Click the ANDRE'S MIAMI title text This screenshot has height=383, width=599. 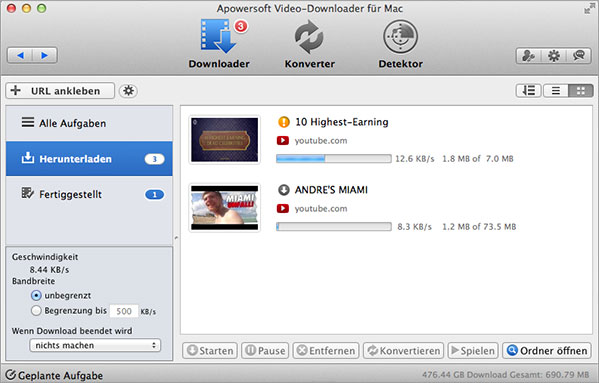tap(331, 190)
